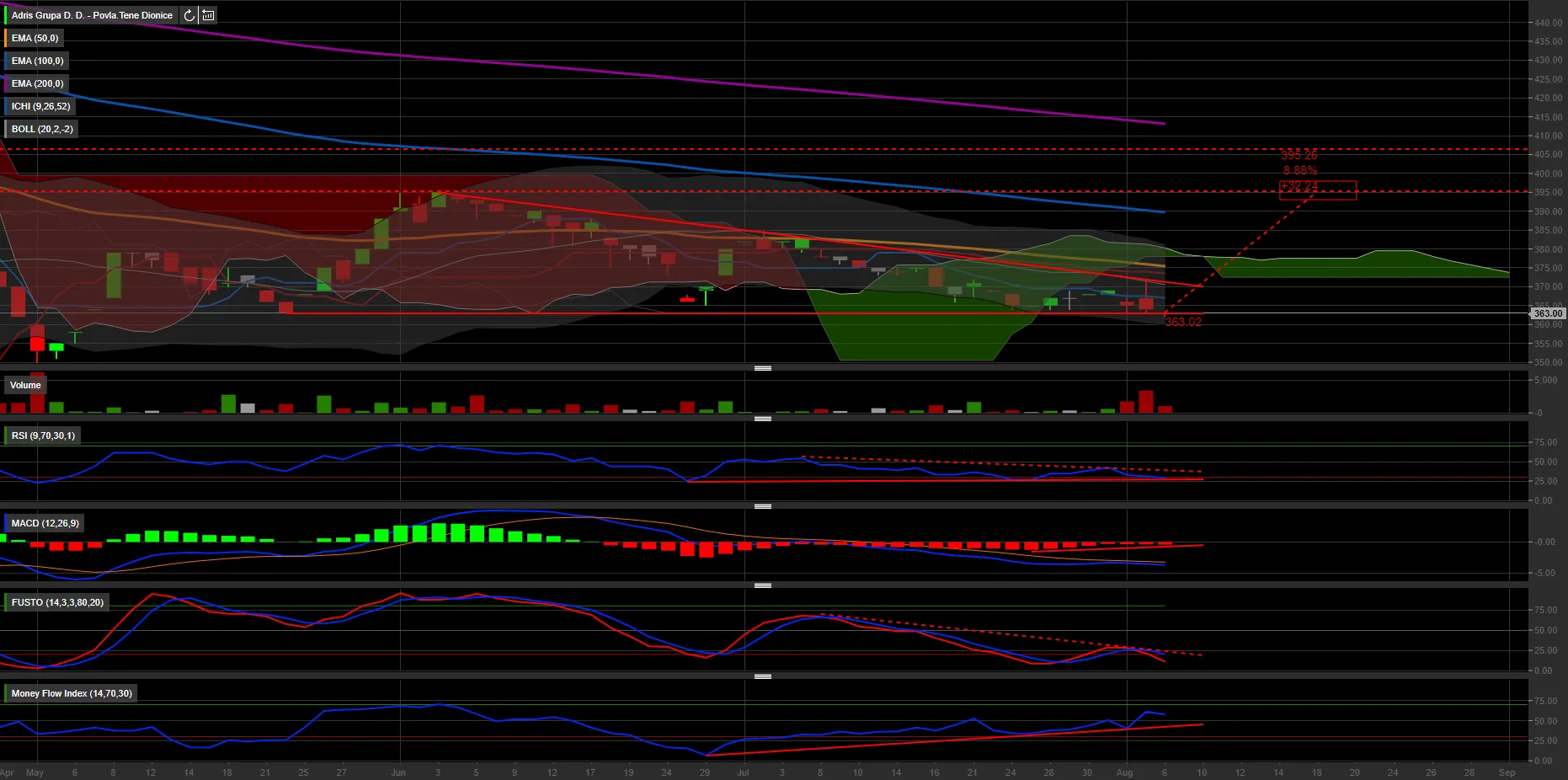Open the BOLL (20,2,-2) indicator label

pos(42,129)
